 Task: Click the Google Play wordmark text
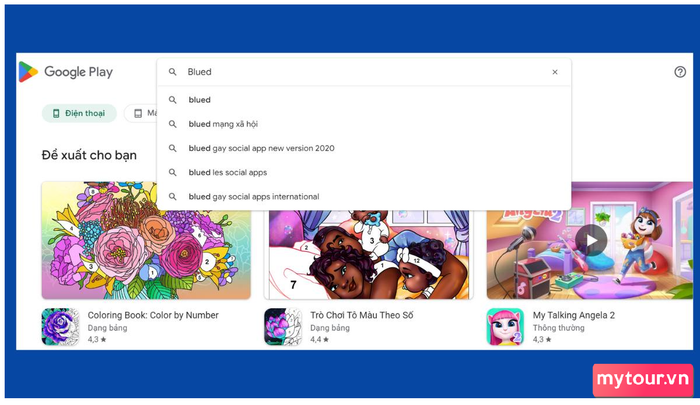pos(79,72)
